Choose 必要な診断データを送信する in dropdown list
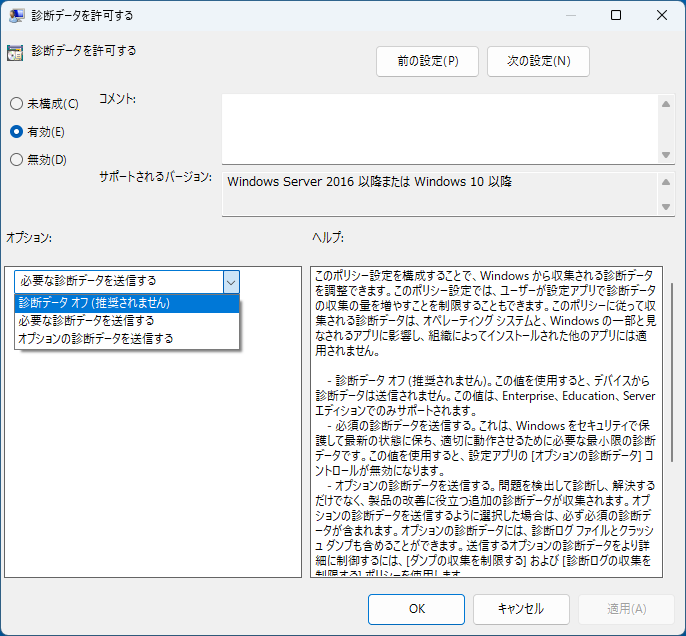The width and height of the screenshot is (686, 636). (x=127, y=321)
